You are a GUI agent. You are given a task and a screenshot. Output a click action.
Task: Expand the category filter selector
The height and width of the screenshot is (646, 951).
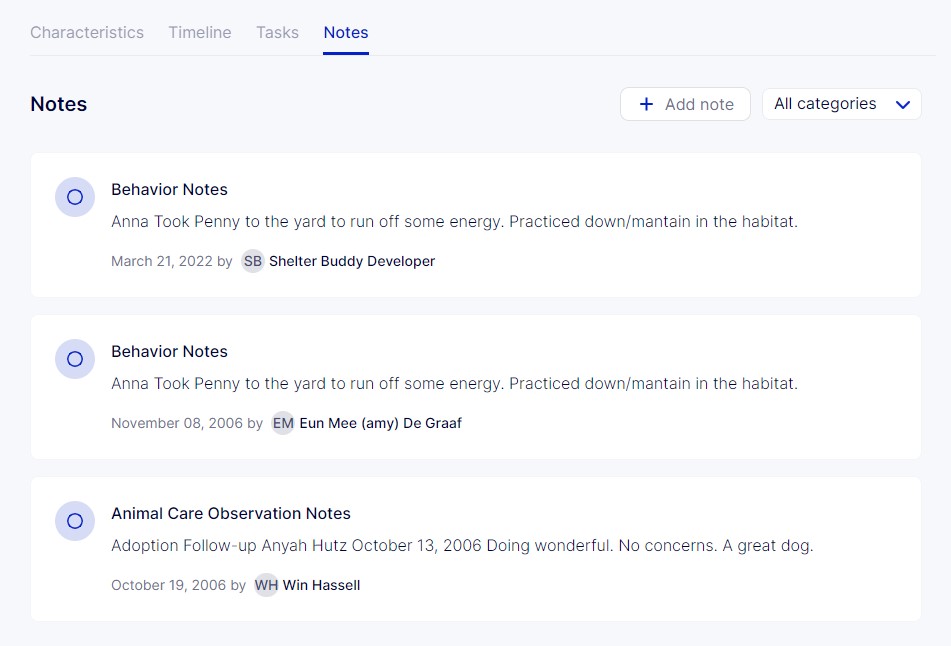tap(841, 103)
